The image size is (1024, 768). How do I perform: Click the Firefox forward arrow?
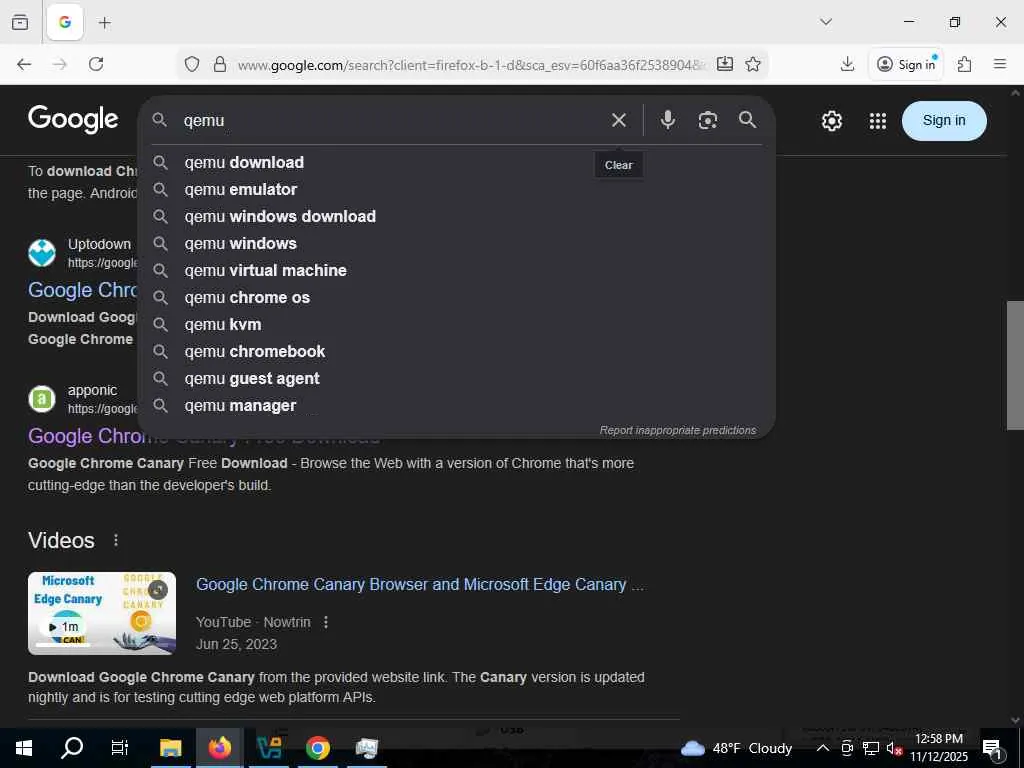pyautogui.click(x=60, y=64)
